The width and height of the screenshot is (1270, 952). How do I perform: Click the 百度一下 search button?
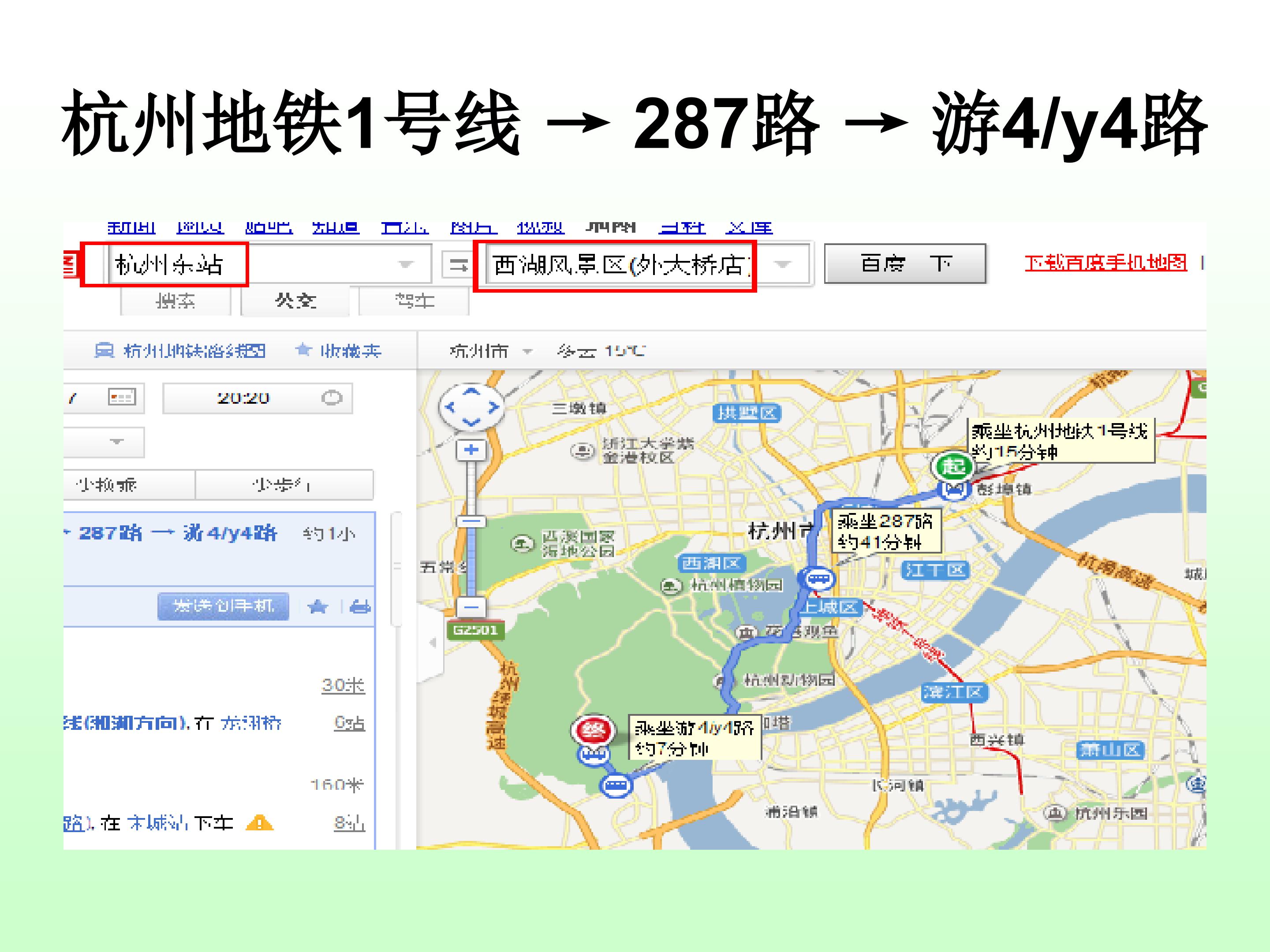pyautogui.click(x=905, y=264)
